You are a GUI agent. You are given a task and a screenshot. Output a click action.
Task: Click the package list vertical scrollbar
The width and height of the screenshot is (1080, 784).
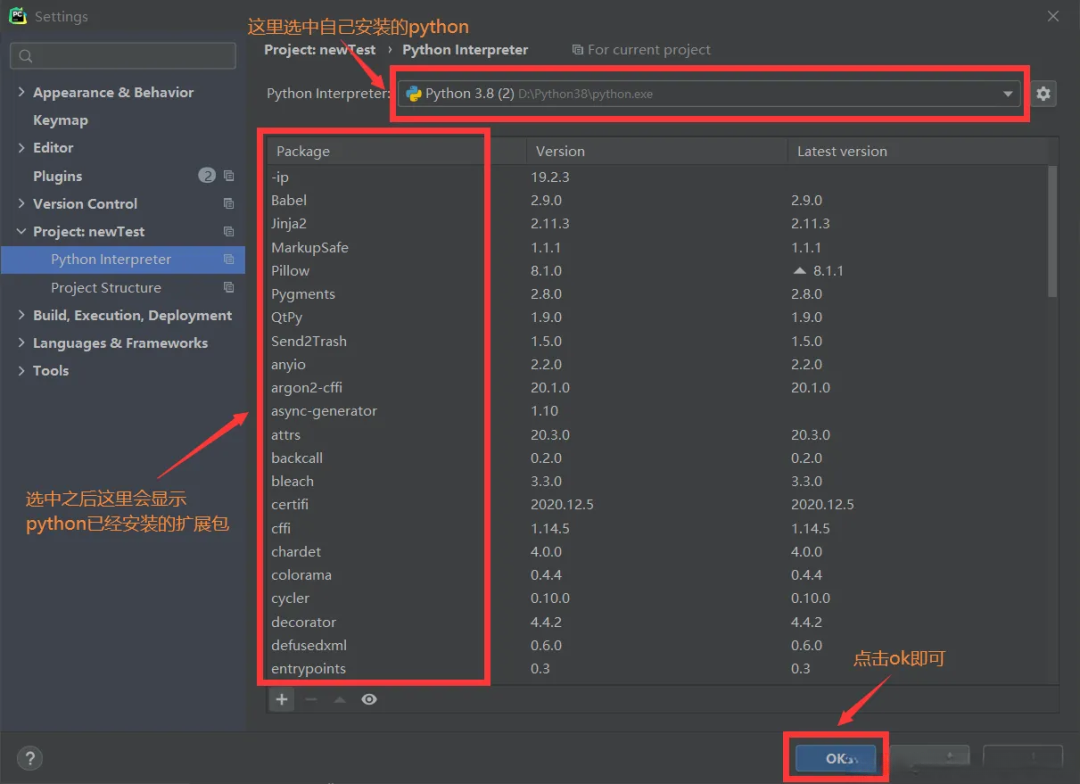pos(1052,231)
